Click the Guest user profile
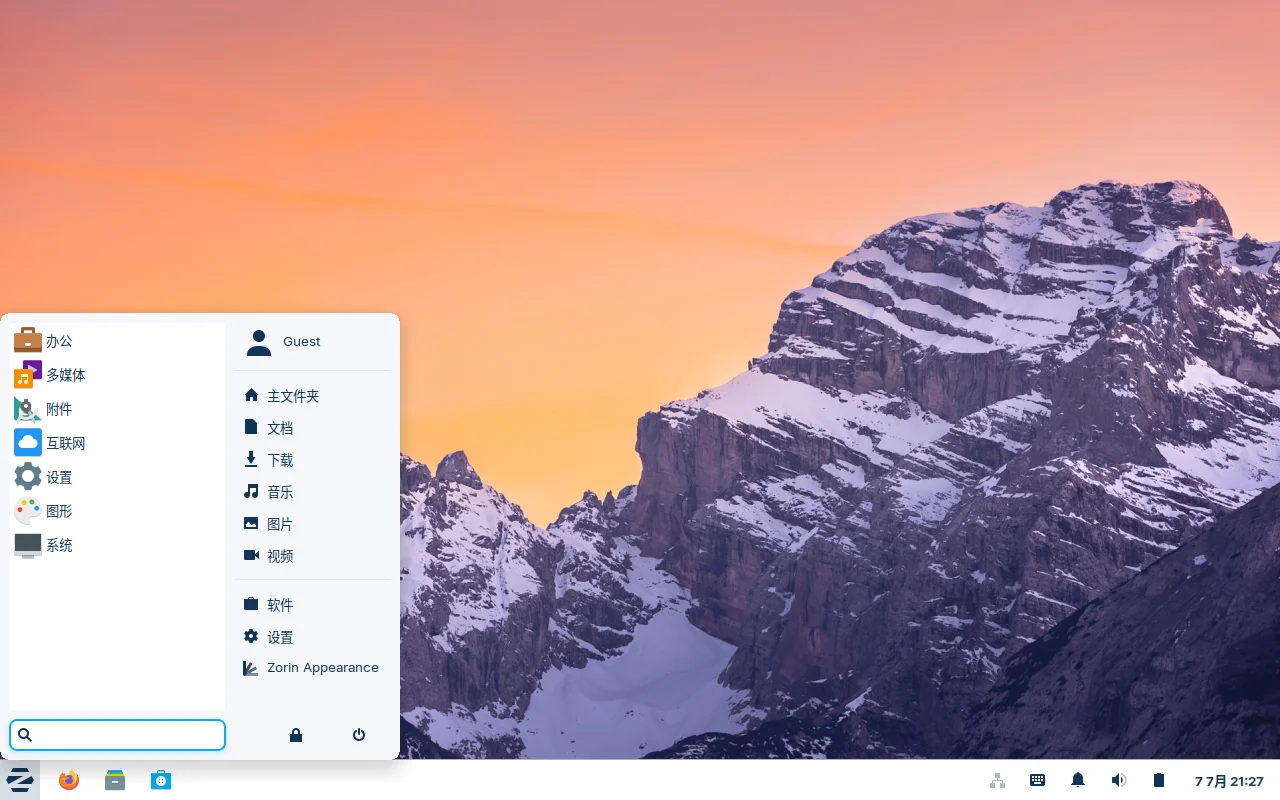The width and height of the screenshot is (1280, 800). click(300, 342)
